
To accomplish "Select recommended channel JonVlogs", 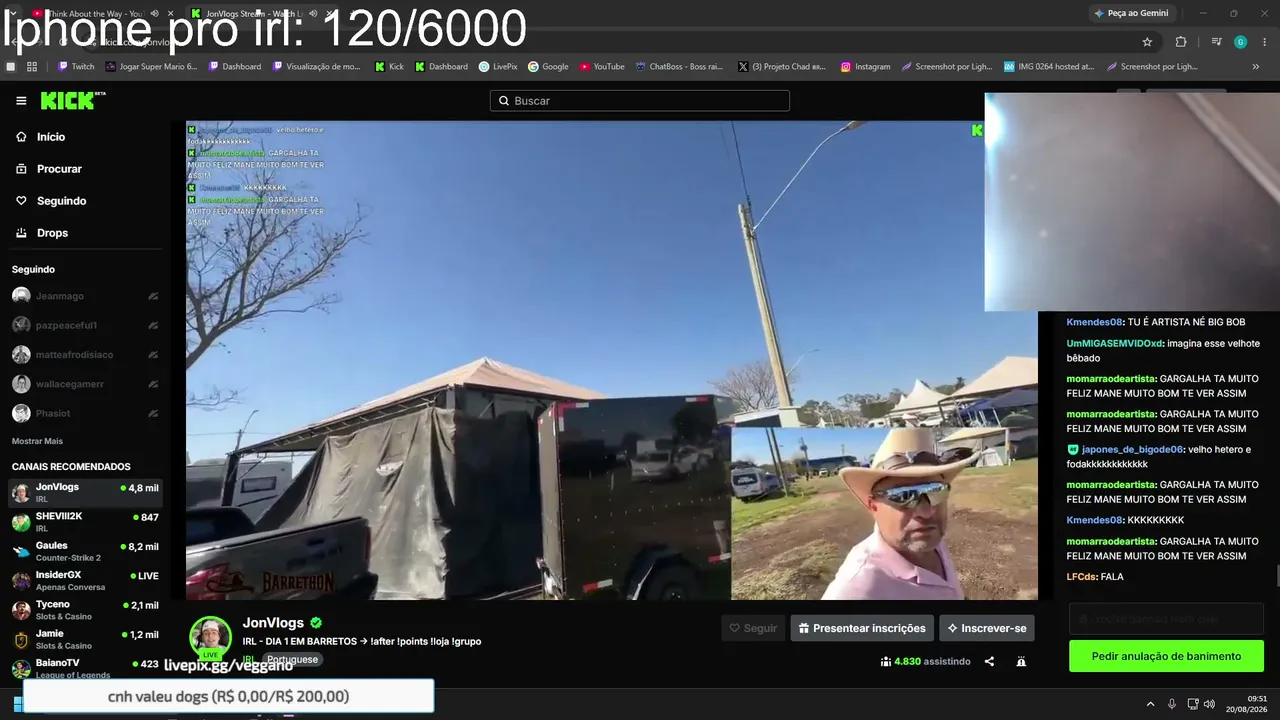I will tap(83, 492).
